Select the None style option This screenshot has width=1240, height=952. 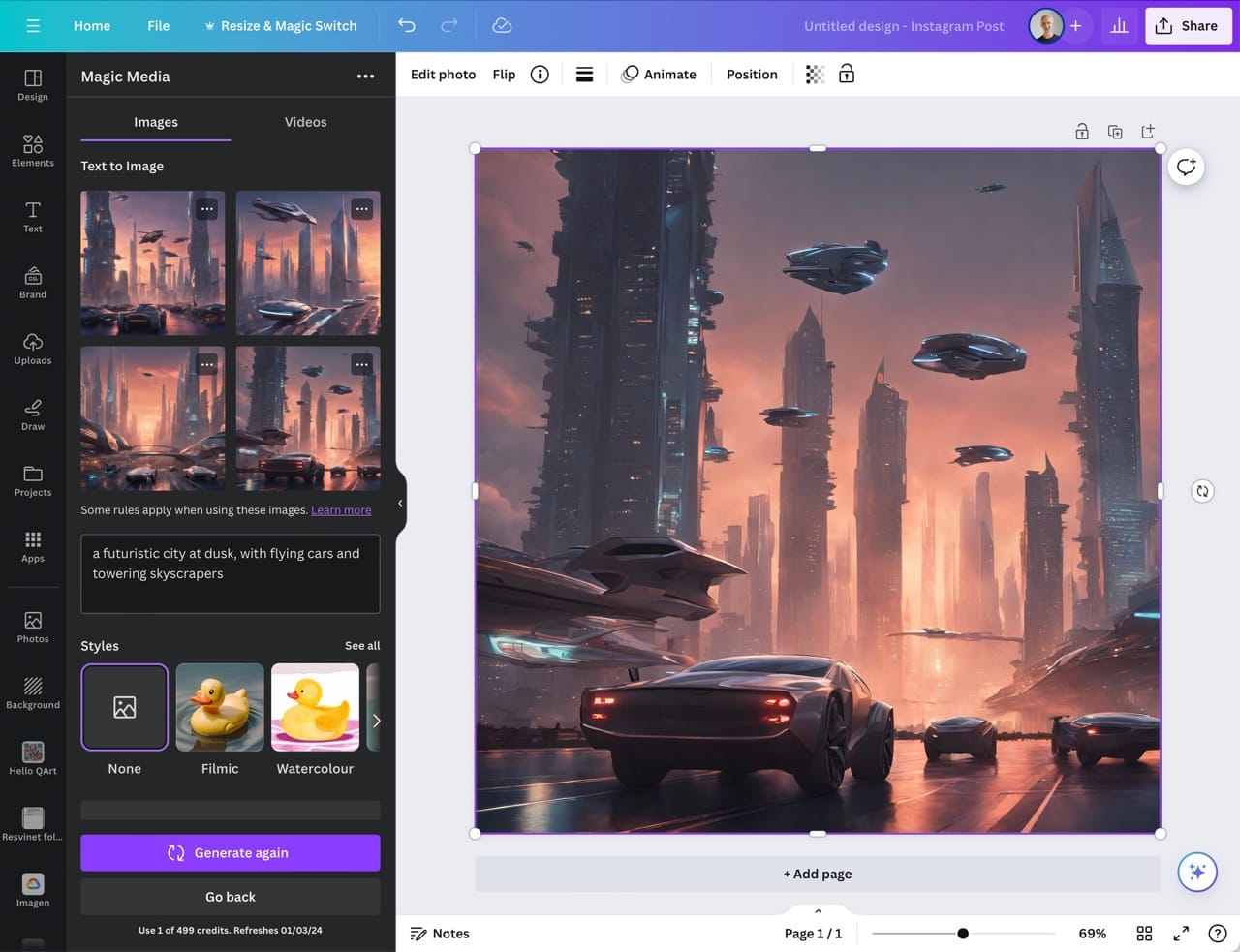tap(125, 708)
